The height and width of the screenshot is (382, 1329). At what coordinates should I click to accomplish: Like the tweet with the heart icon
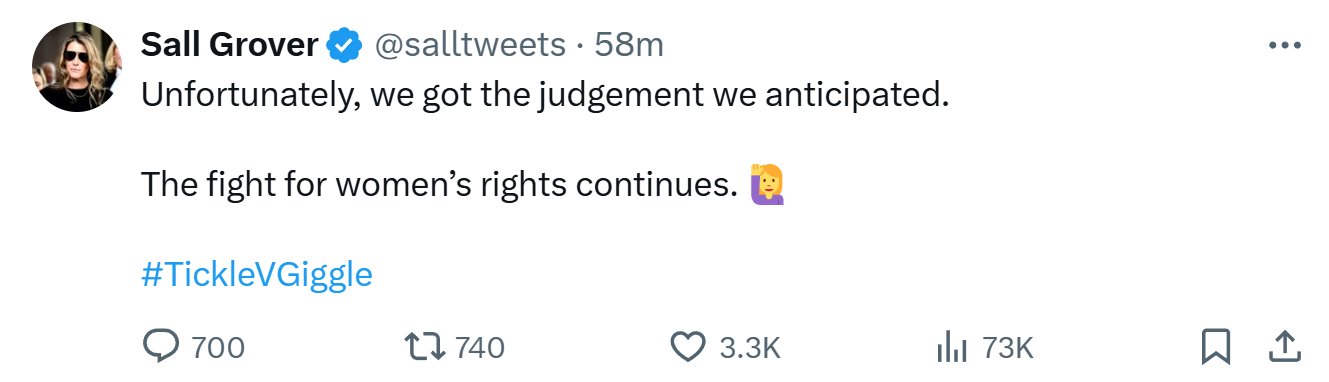click(688, 347)
